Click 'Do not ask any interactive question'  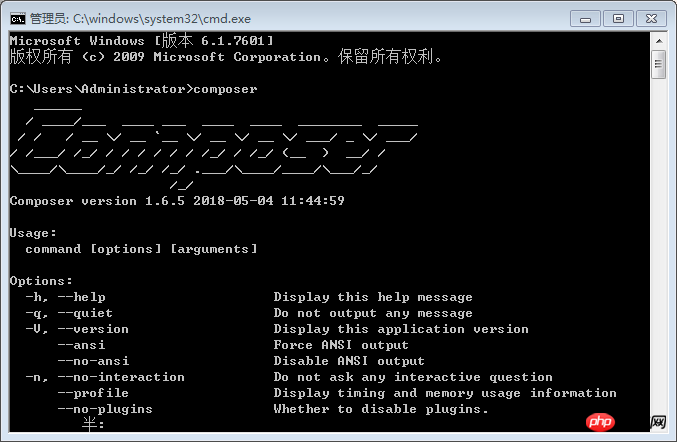(413, 377)
